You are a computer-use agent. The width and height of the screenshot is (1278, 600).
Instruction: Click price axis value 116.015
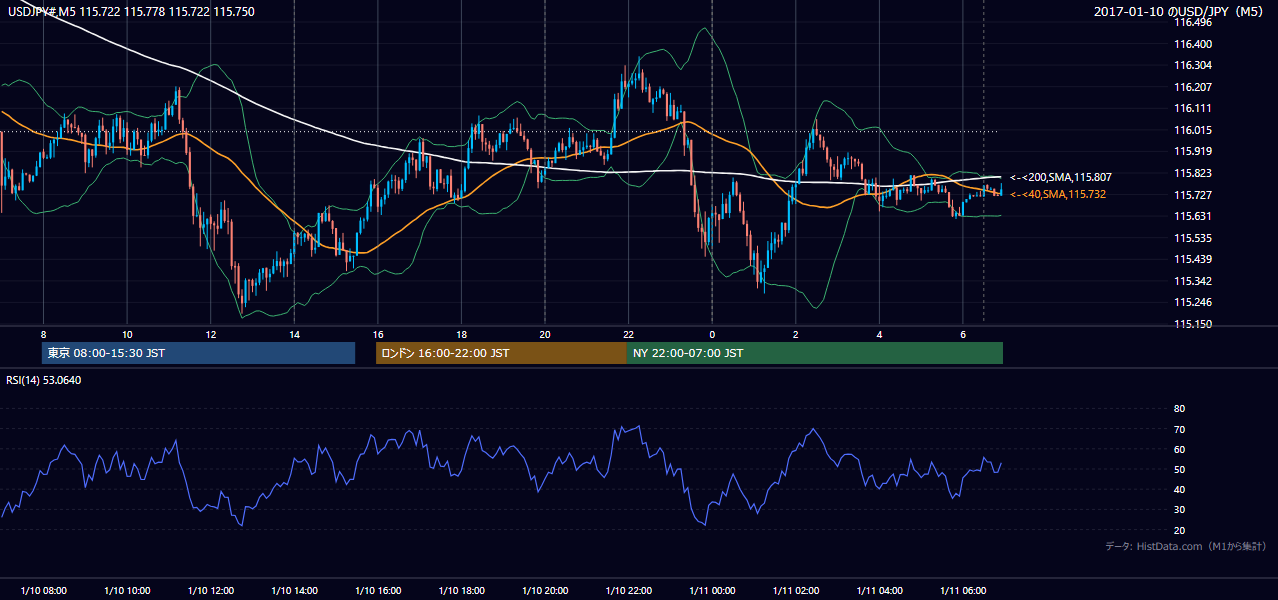click(1192, 130)
